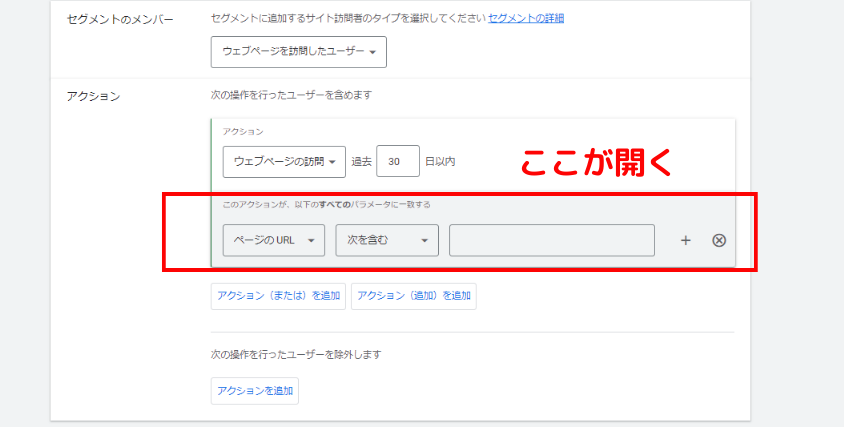Focus the 30 days number field

(x=398, y=161)
